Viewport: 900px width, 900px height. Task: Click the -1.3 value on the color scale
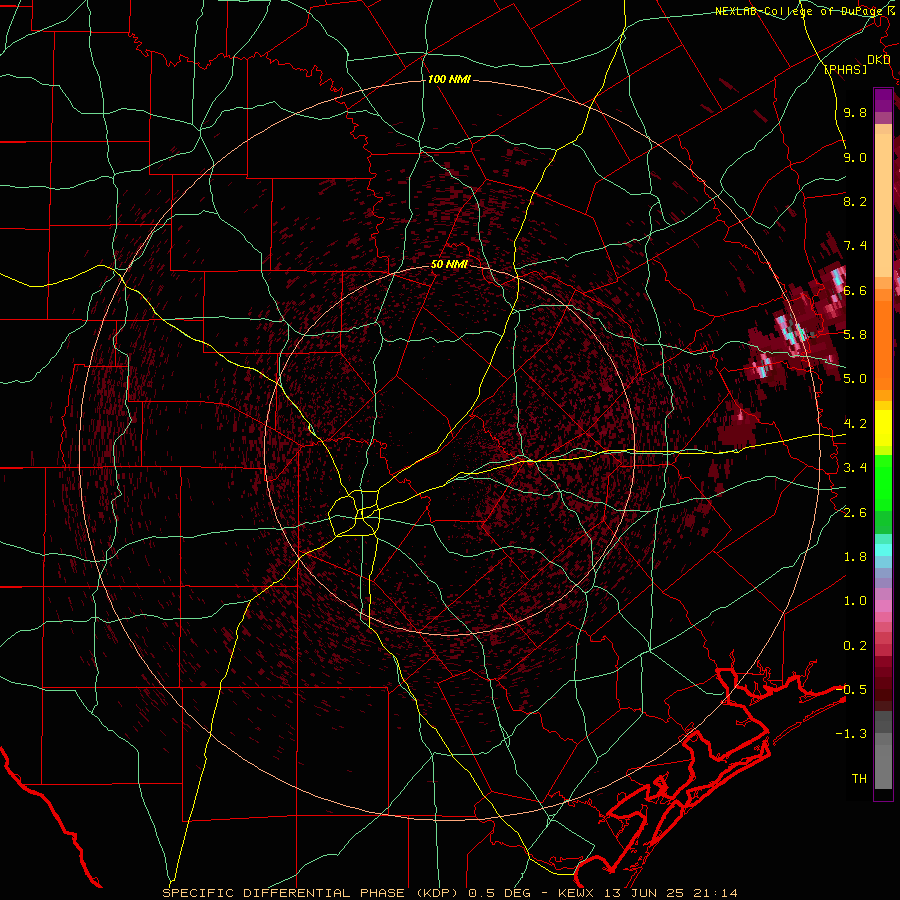click(x=851, y=734)
